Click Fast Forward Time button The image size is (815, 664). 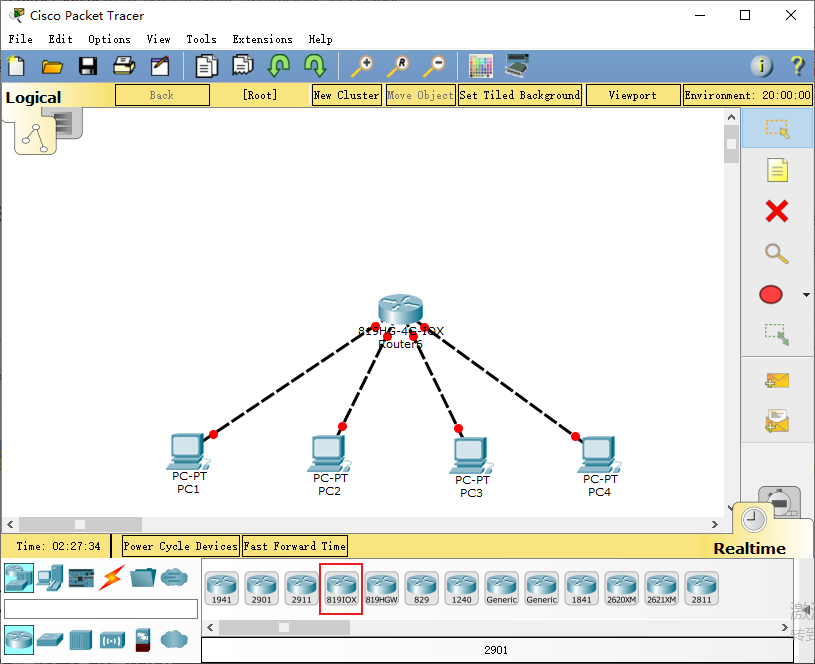pyautogui.click(x=294, y=546)
